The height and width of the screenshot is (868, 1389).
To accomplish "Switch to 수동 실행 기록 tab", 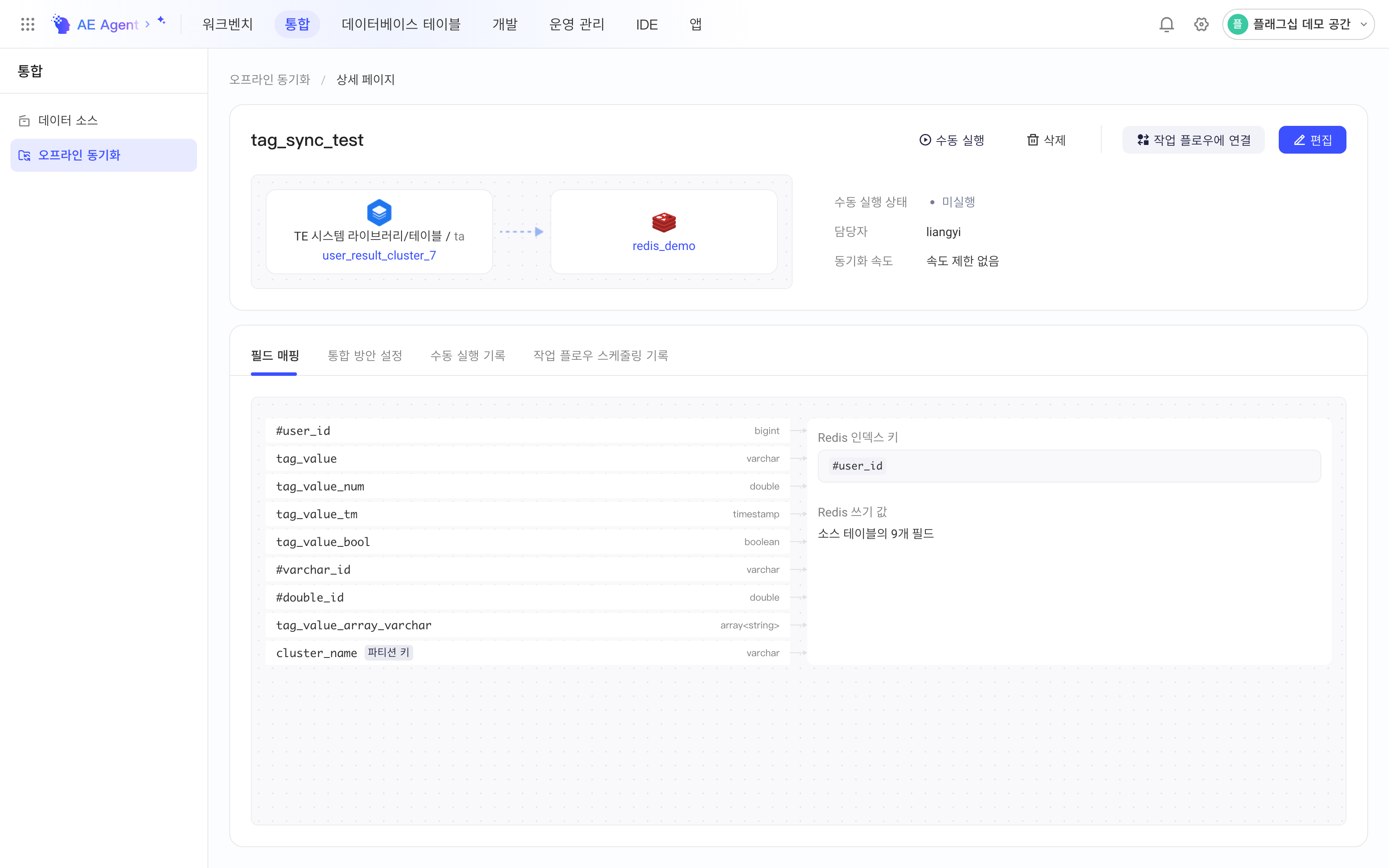I will pos(468,356).
